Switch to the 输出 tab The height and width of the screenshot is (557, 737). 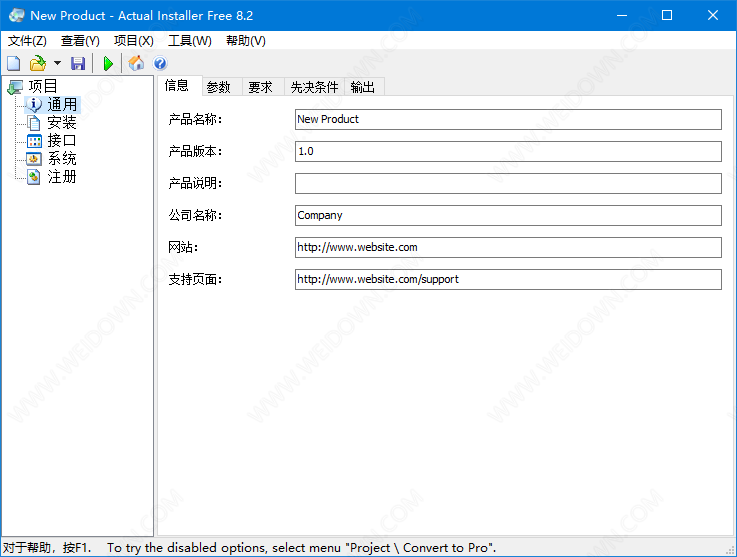363,87
